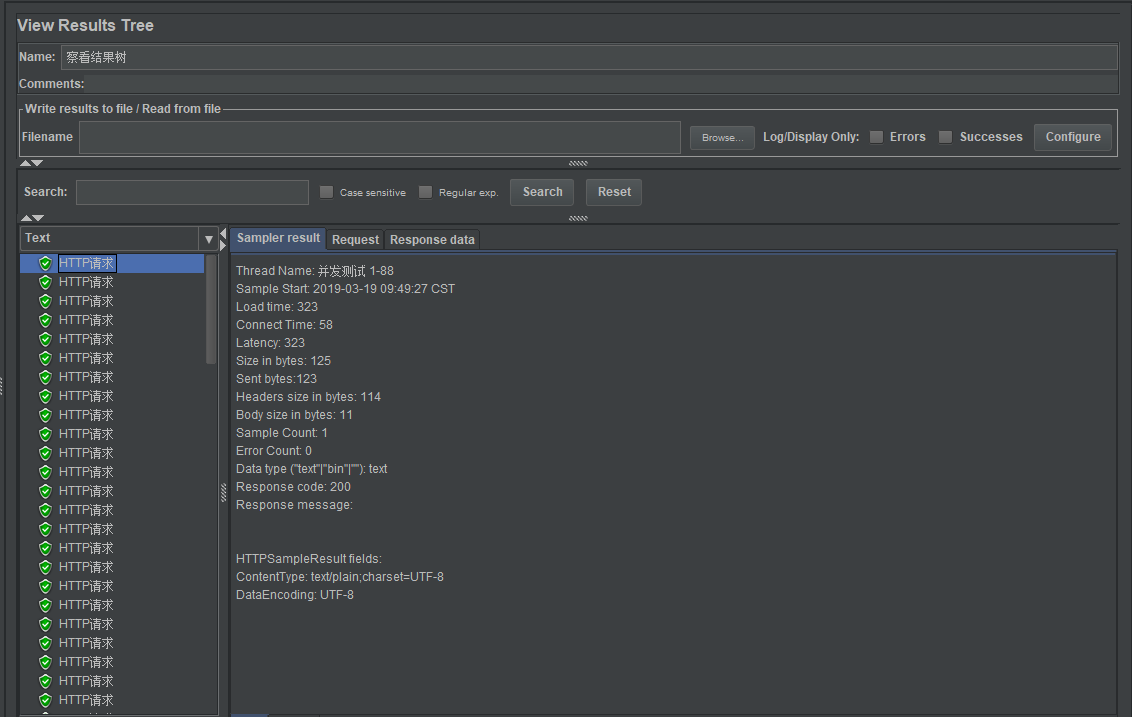Click the Latency: 323 line

pyautogui.click(x=270, y=343)
